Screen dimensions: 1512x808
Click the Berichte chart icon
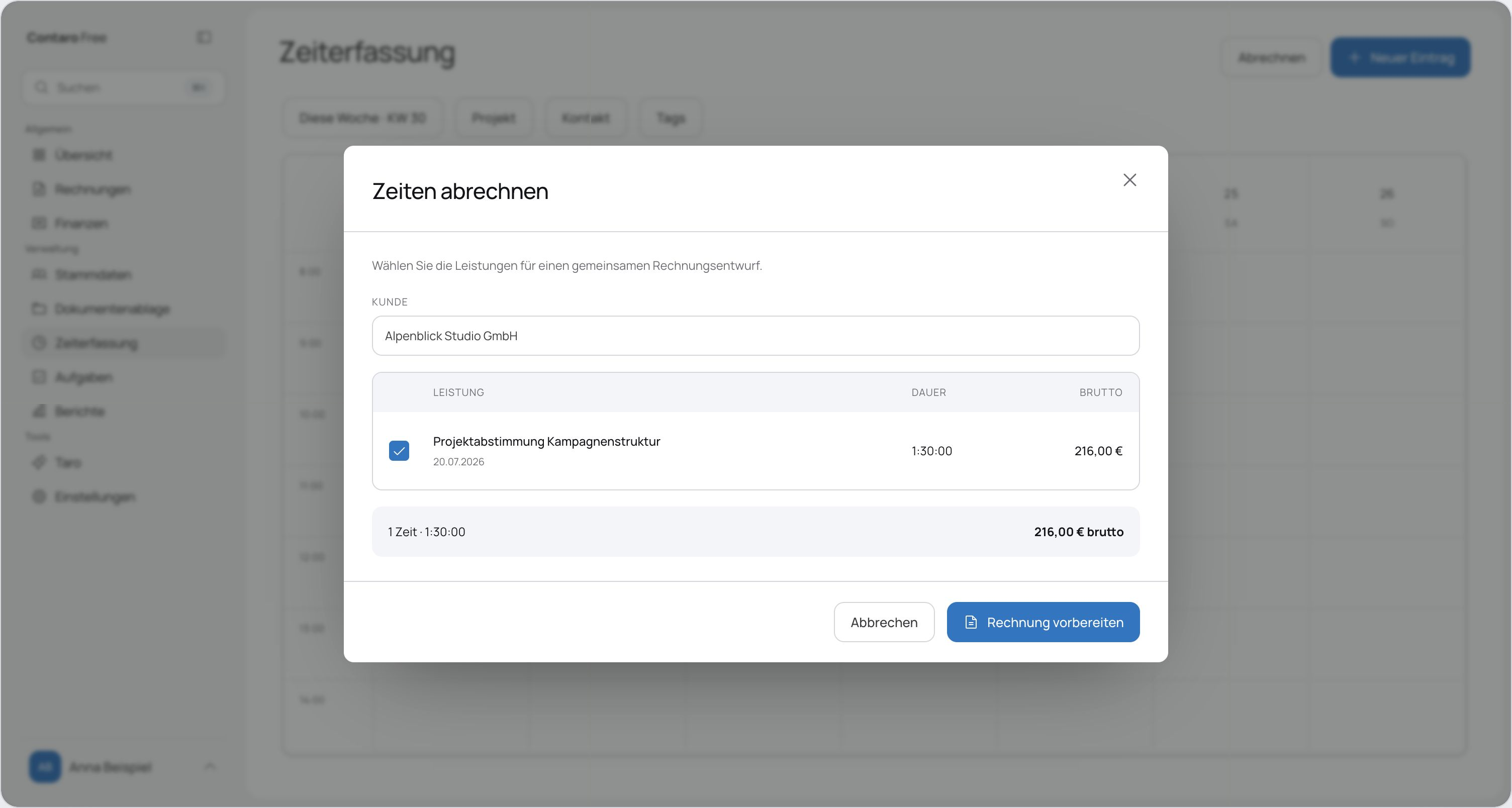click(39, 412)
